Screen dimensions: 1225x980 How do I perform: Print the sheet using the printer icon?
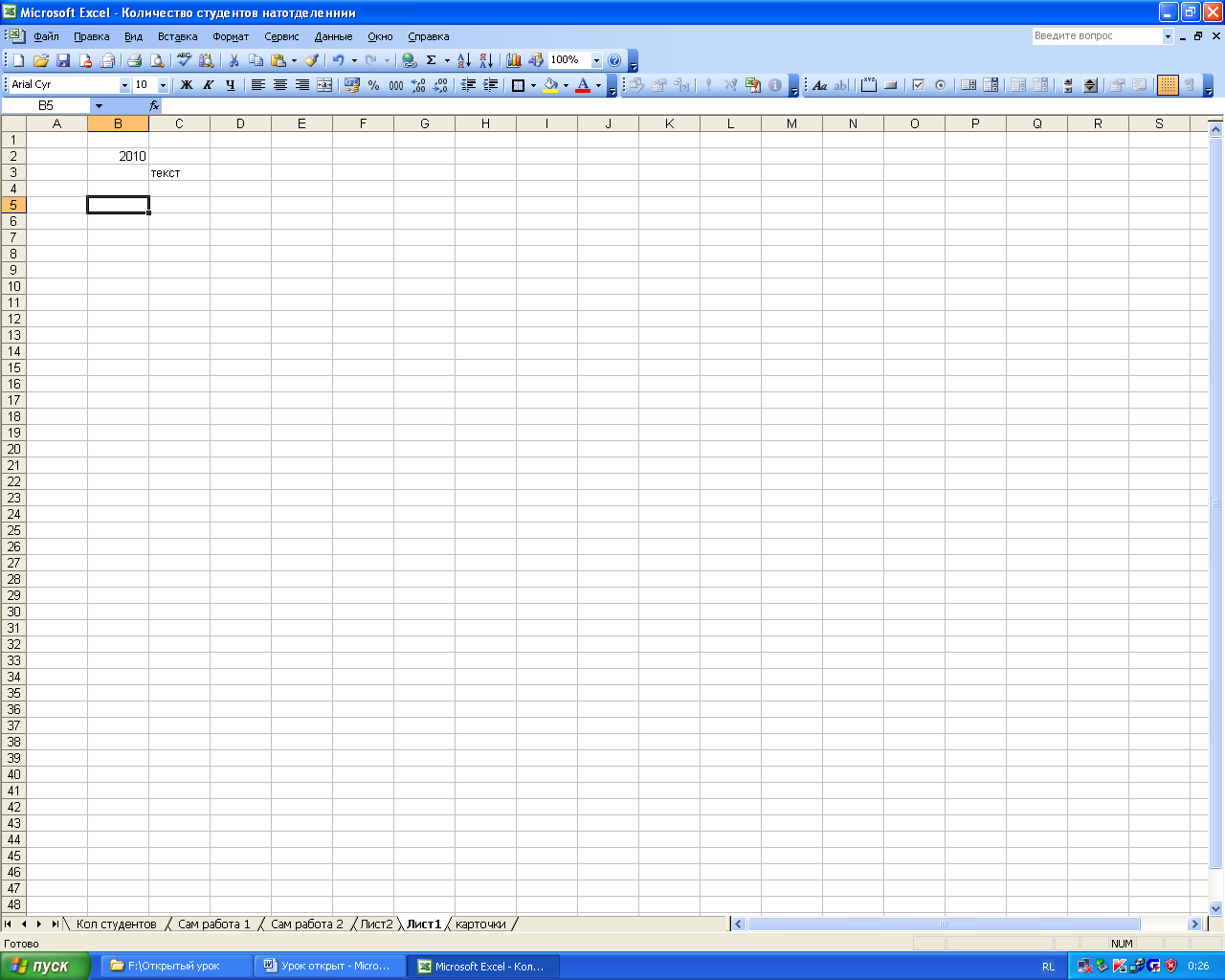[x=134, y=60]
